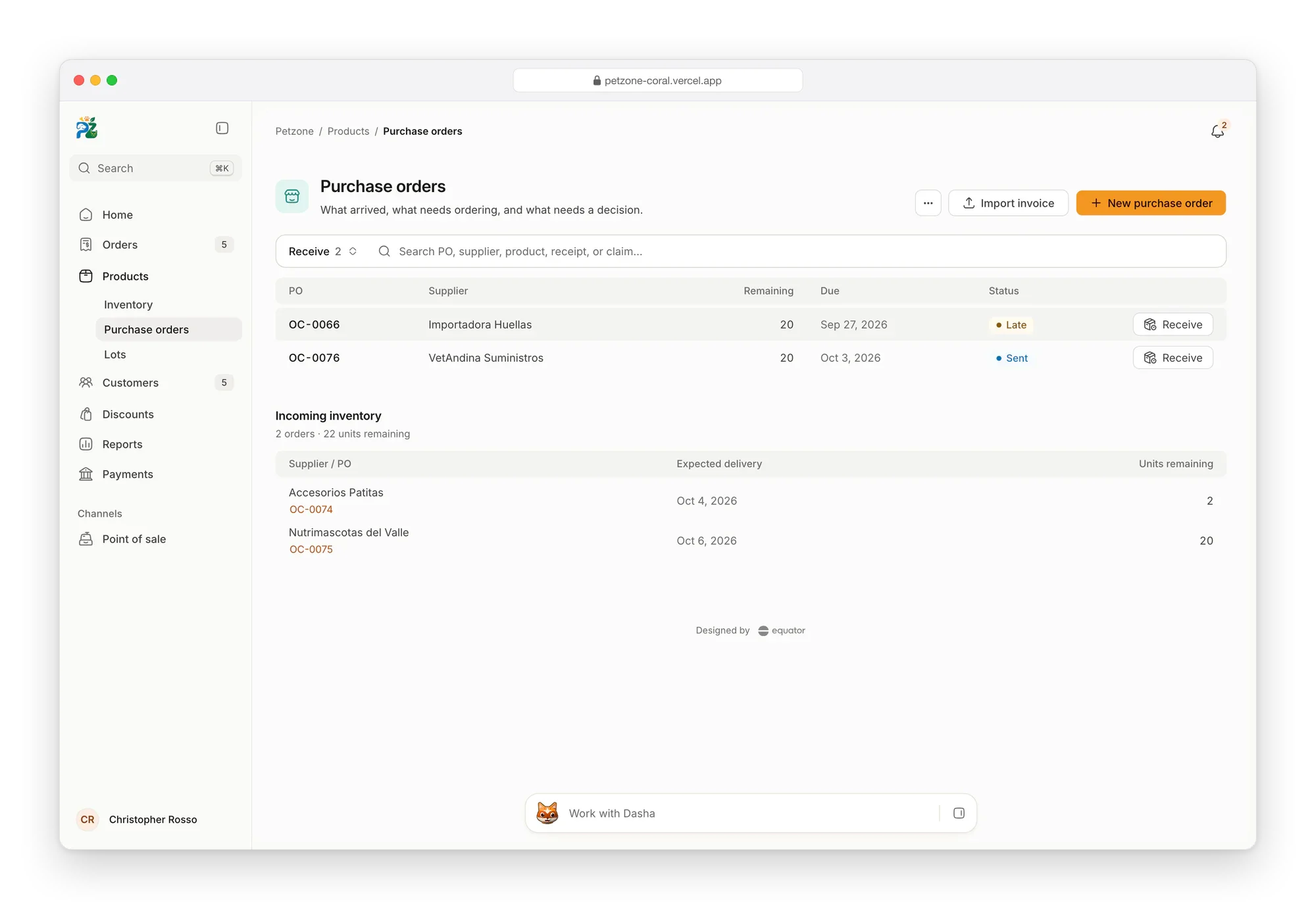
Task: Click supplier Importadora Huellas
Action: click(480, 325)
